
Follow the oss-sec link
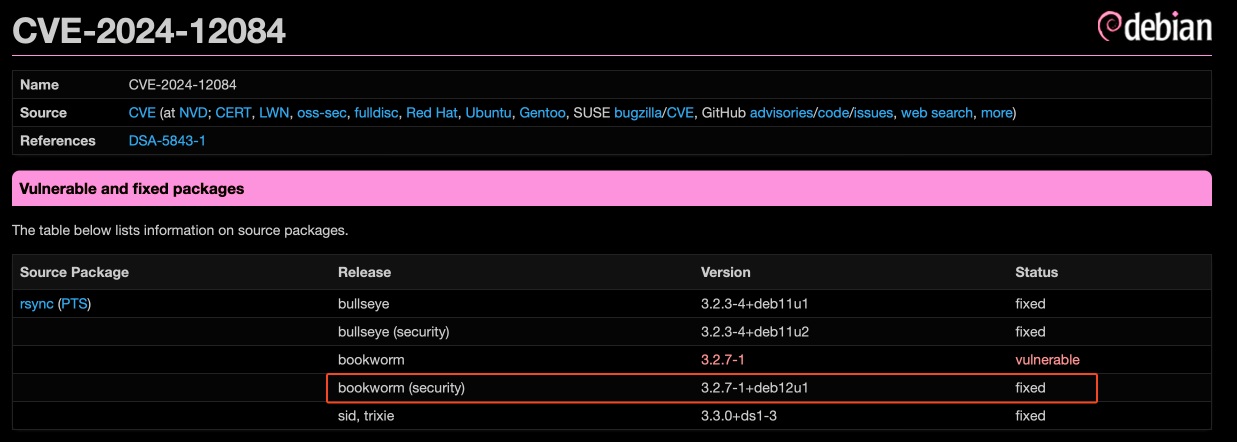321,113
